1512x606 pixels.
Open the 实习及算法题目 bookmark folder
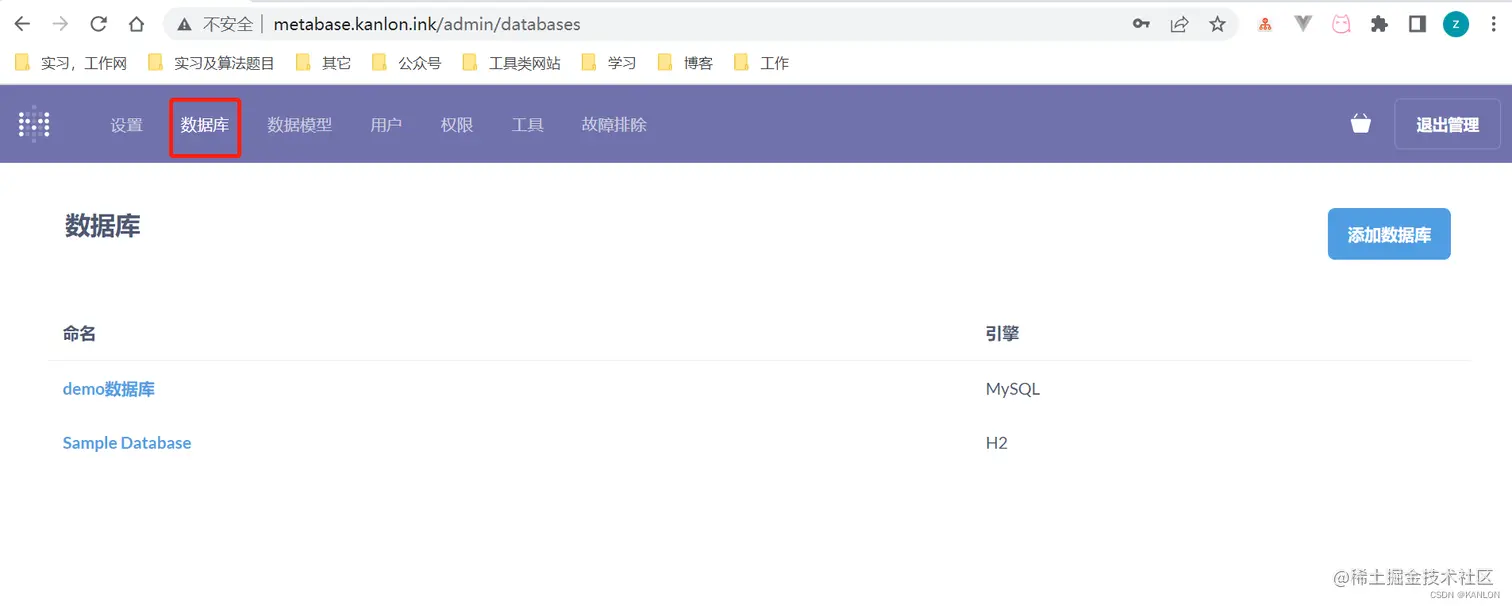pos(211,63)
